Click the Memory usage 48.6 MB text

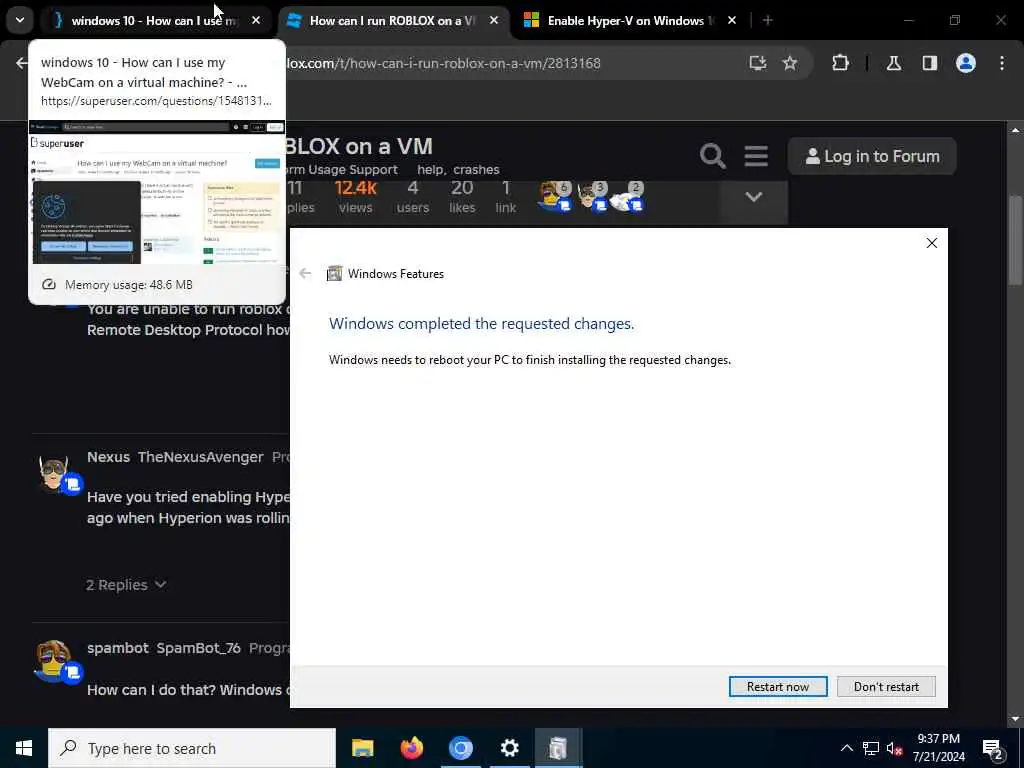tap(129, 285)
